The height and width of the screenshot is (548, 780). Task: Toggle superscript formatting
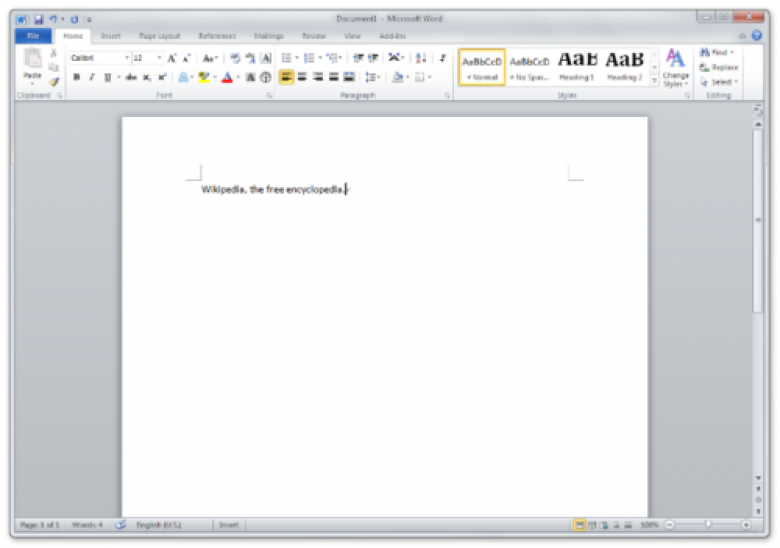[162, 77]
